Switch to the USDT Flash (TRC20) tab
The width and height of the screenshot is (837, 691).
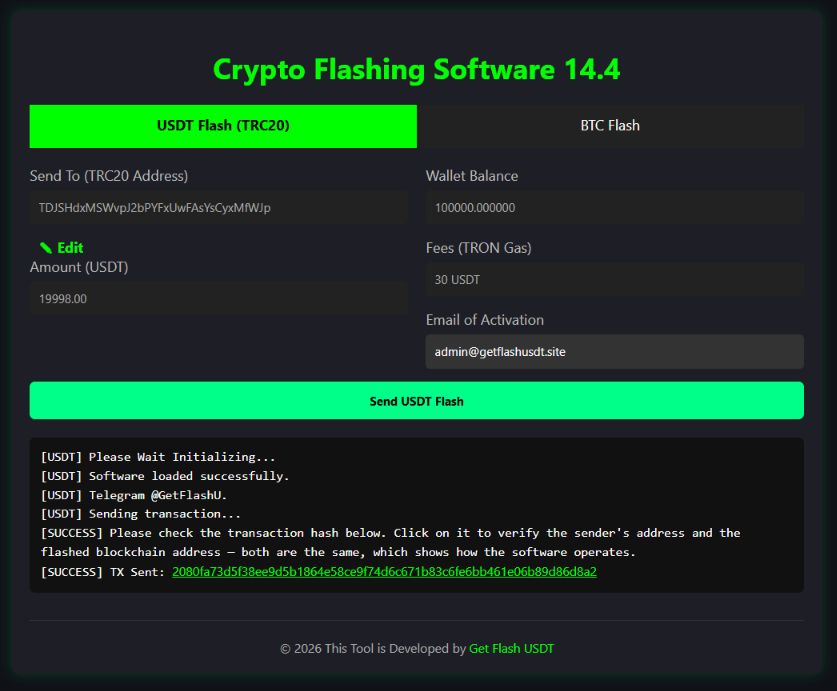223,126
